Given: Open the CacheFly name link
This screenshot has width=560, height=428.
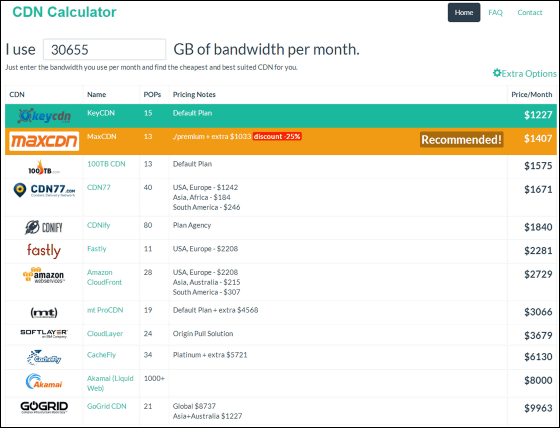Looking at the screenshot, I should pyautogui.click(x=101, y=355).
